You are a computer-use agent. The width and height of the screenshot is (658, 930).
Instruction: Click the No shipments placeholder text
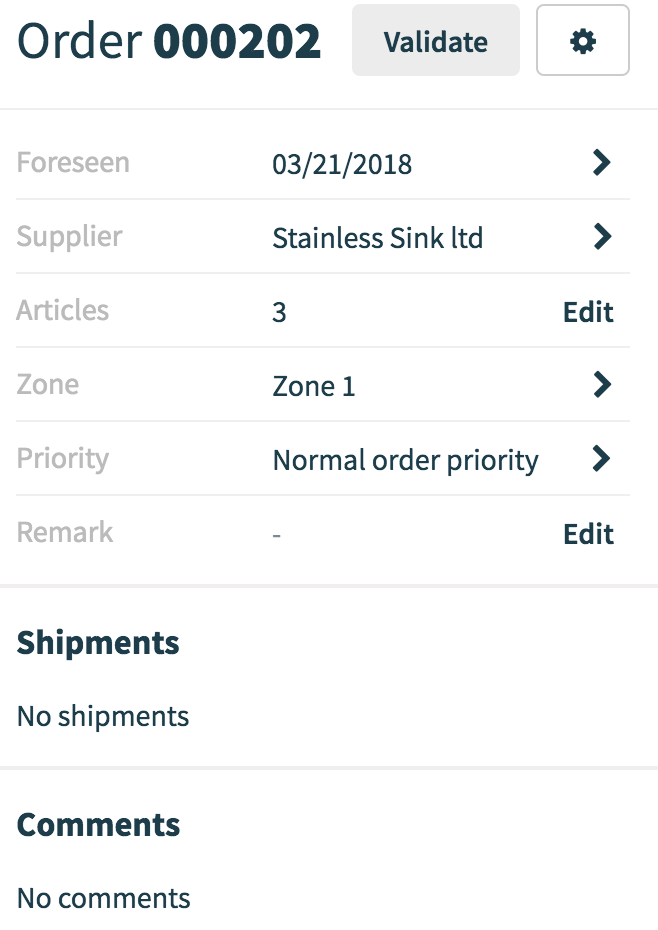point(102,716)
